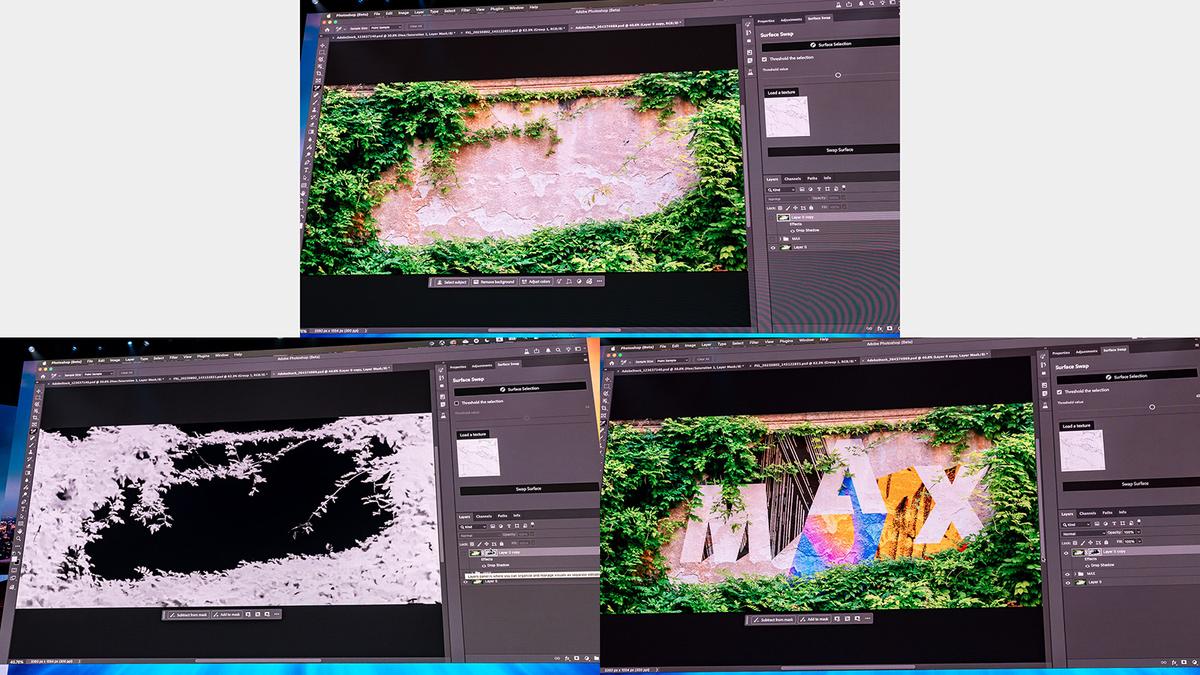Hide Layer 0 using its eye toggle
Screen dimensions: 1200x675
774,247
